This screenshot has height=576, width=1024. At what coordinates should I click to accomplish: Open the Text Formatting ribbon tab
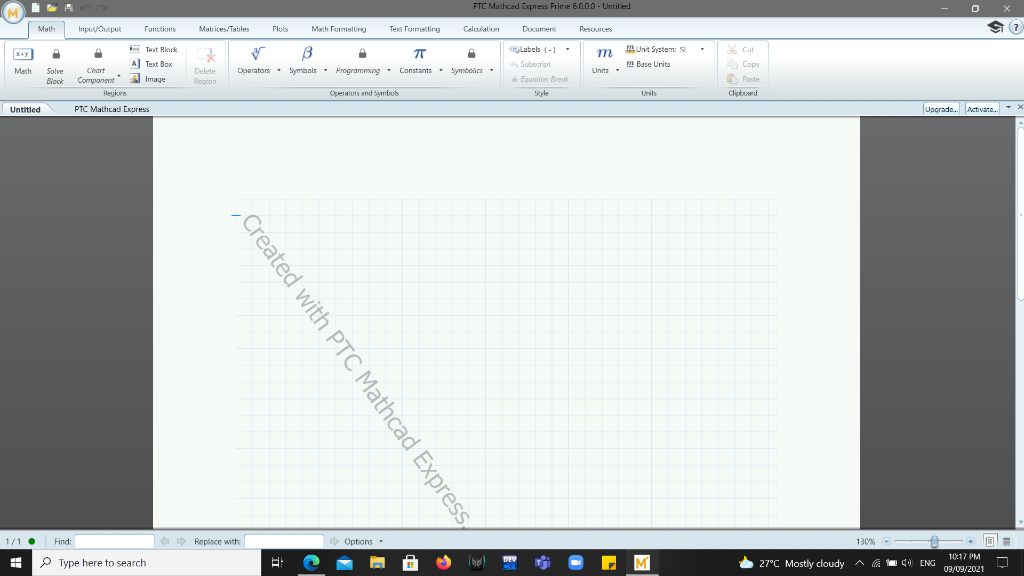pos(415,29)
